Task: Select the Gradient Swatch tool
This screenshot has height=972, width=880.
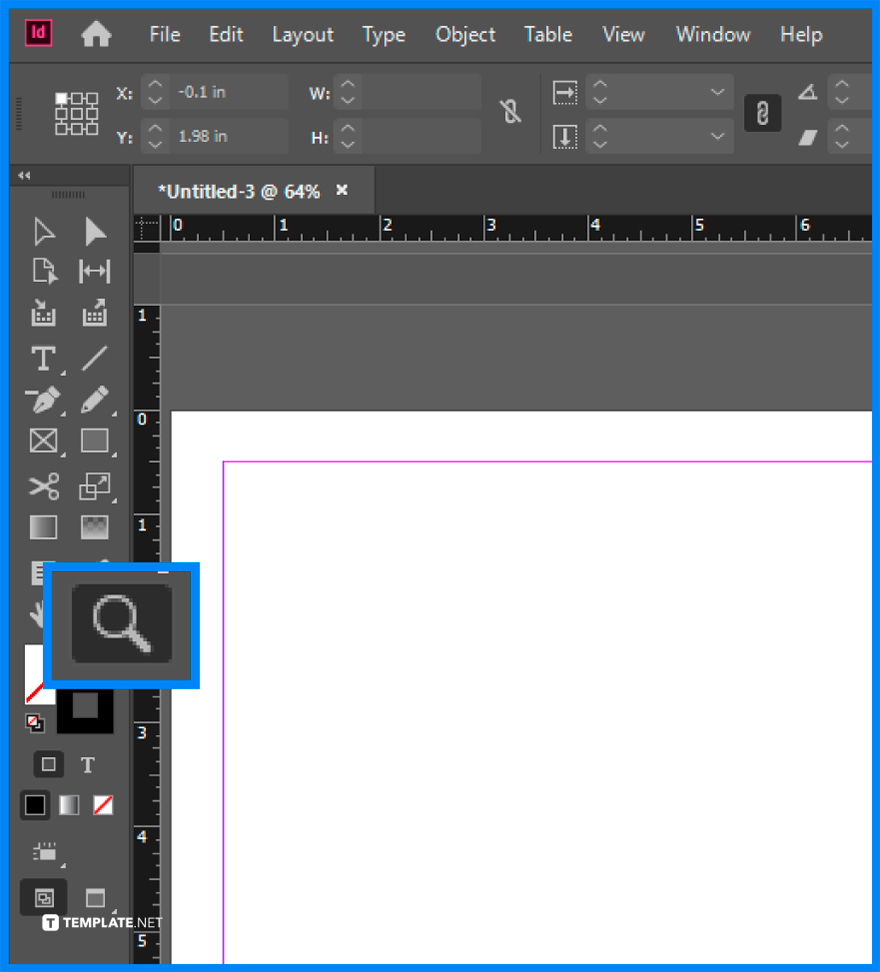Action: [x=44, y=527]
